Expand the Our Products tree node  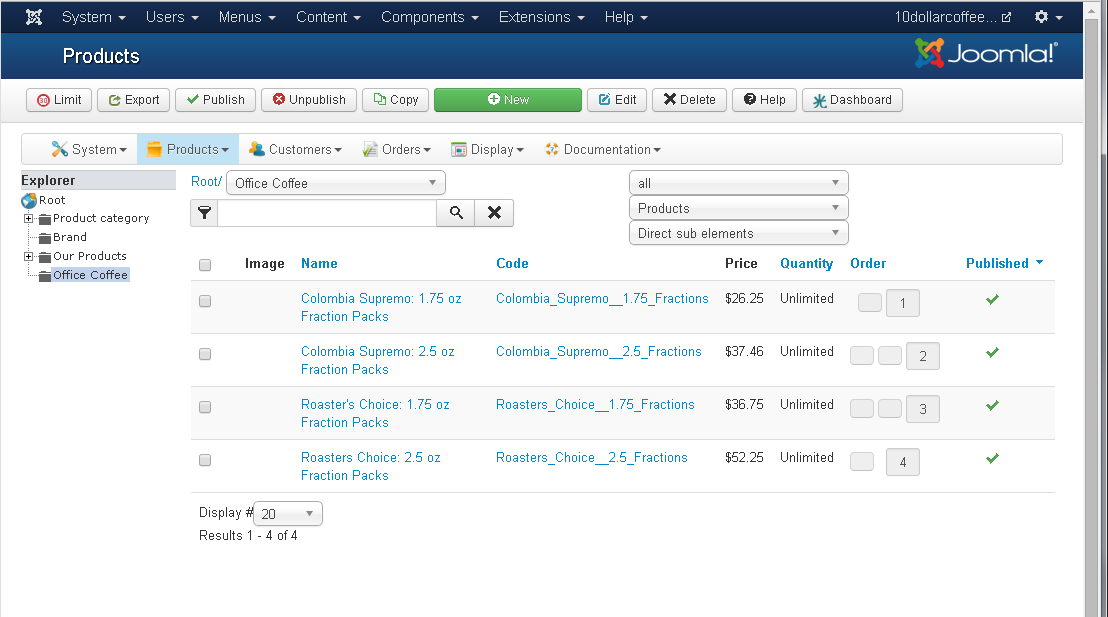[28, 256]
